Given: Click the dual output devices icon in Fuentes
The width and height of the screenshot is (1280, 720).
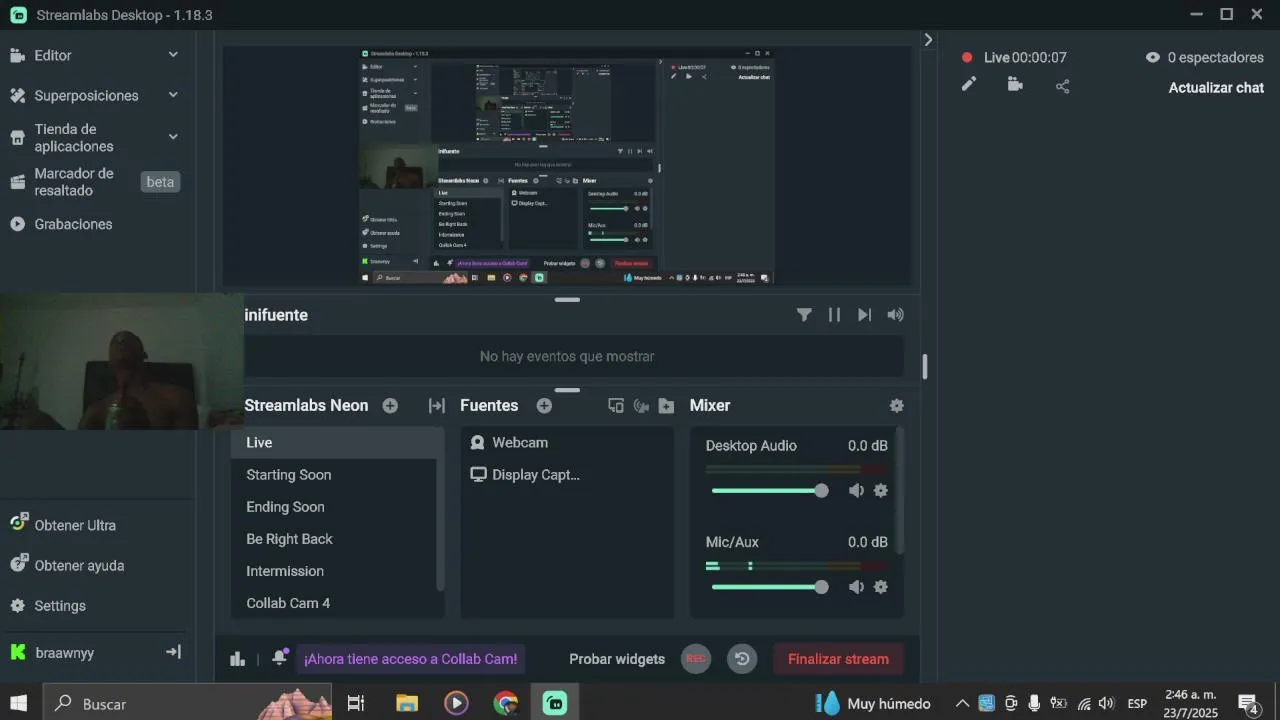Looking at the screenshot, I should pos(616,406).
